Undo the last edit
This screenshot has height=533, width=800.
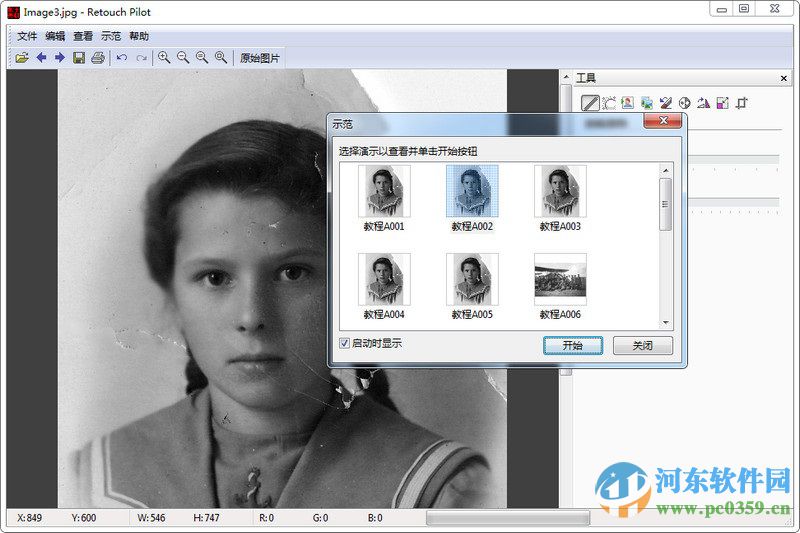click(x=121, y=58)
